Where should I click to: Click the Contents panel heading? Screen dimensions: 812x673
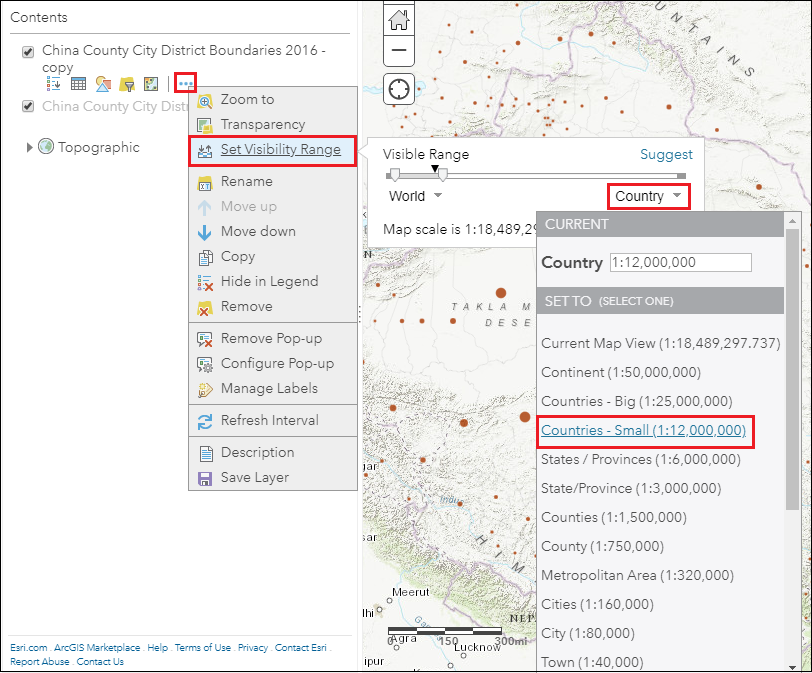pyautogui.click(x=39, y=18)
